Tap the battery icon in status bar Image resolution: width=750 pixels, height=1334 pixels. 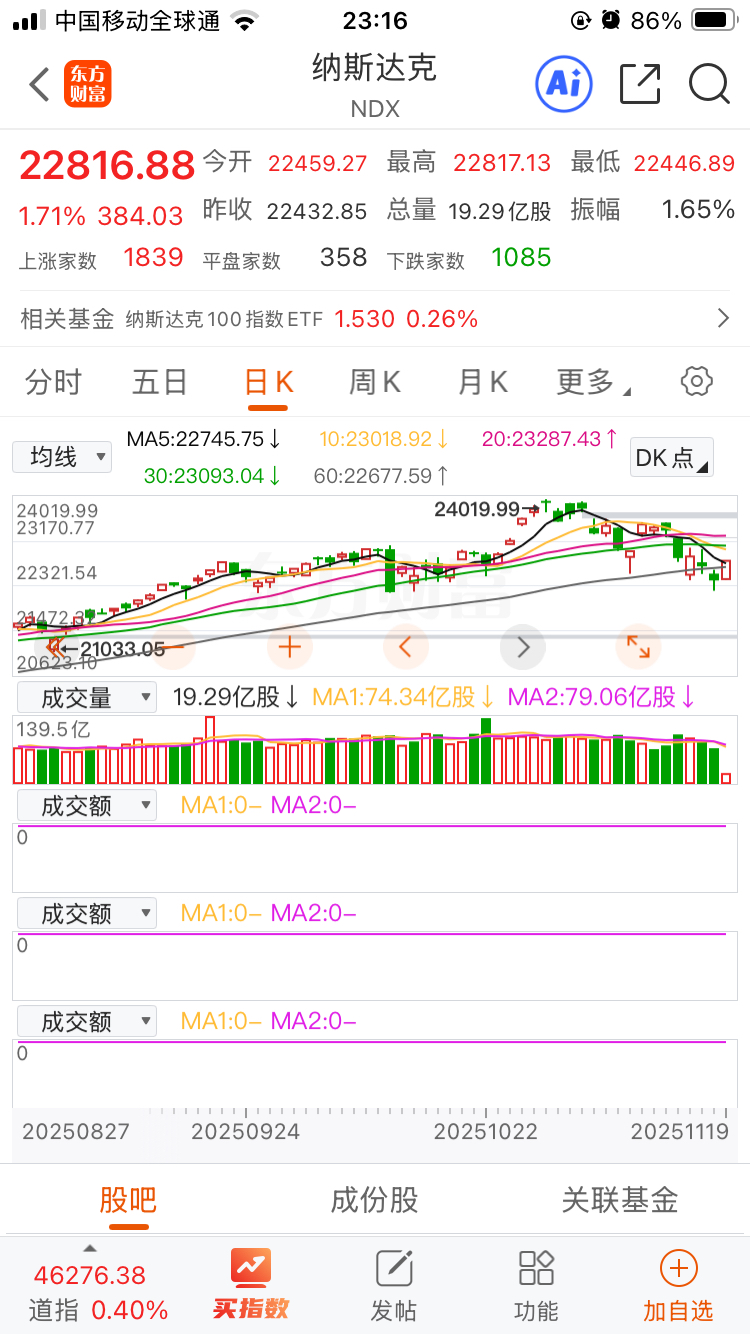pos(715,20)
